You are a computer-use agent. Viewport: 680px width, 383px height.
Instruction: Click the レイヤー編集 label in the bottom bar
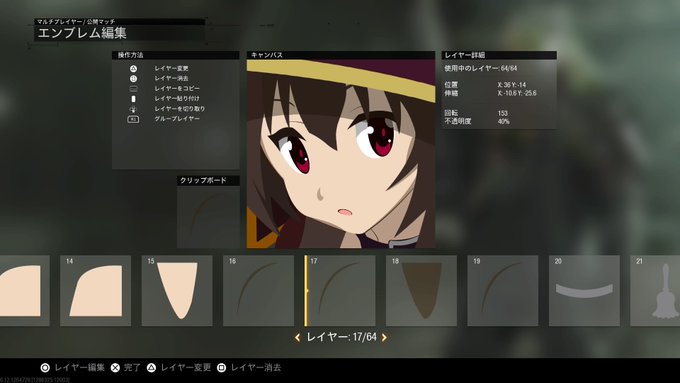79,368
